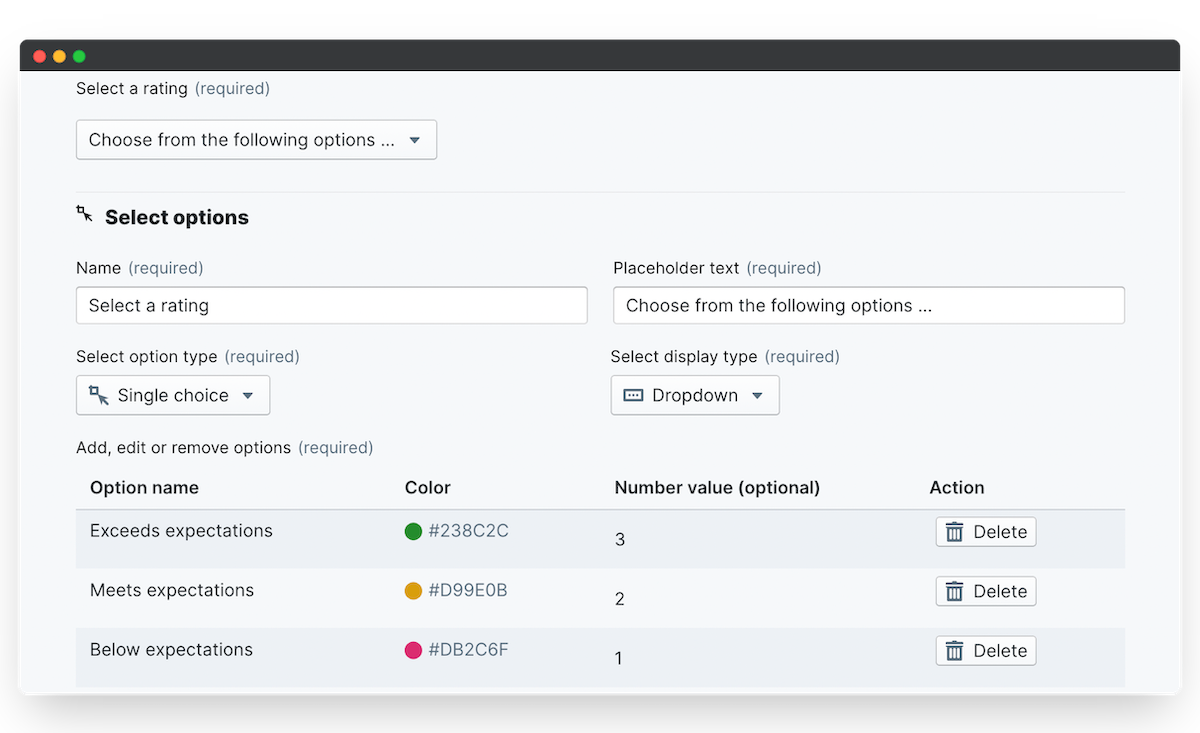Viewport: 1200px width, 733px height.
Task: Delete the Exceeds expectations option
Action: pos(986,532)
